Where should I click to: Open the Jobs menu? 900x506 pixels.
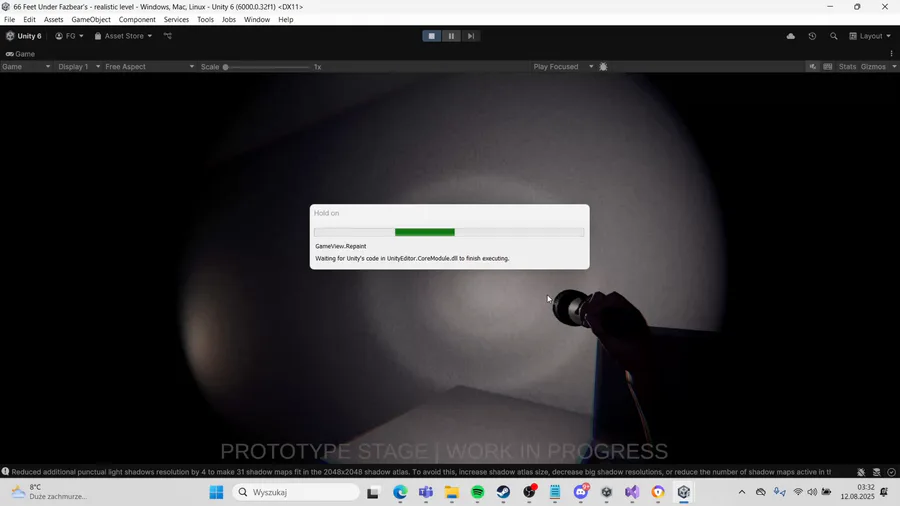click(228, 20)
